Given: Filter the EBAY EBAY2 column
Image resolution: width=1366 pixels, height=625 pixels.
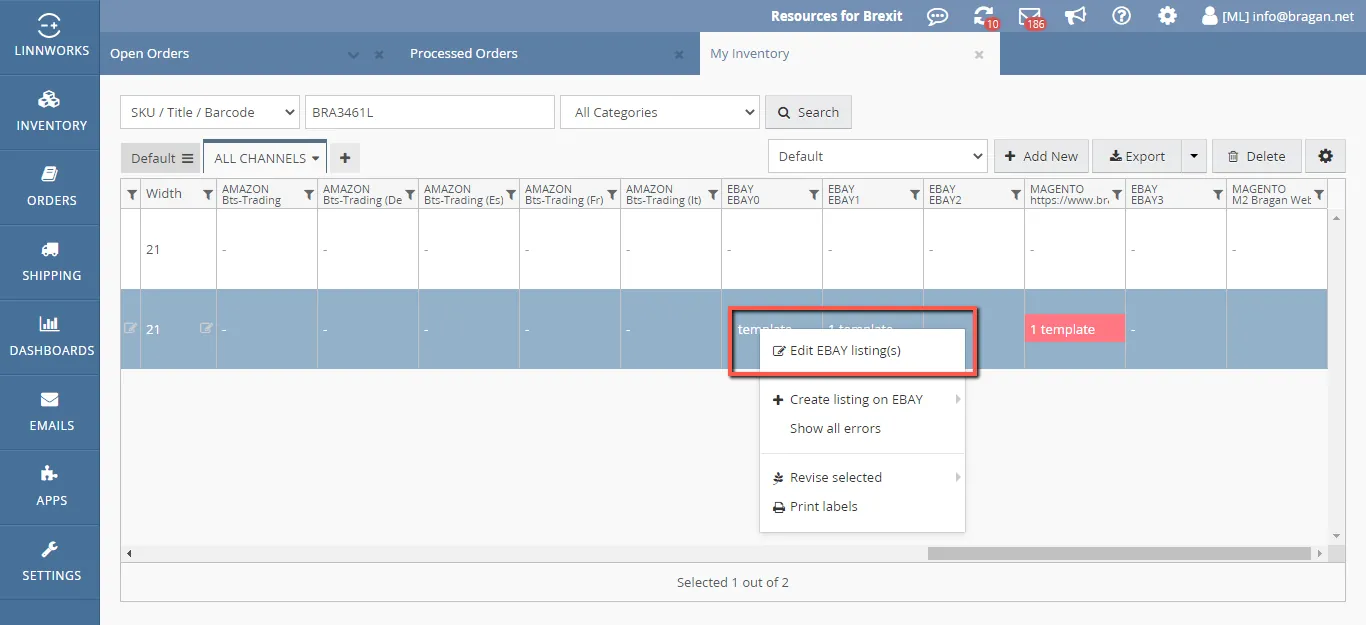Looking at the screenshot, I should (x=1016, y=194).
